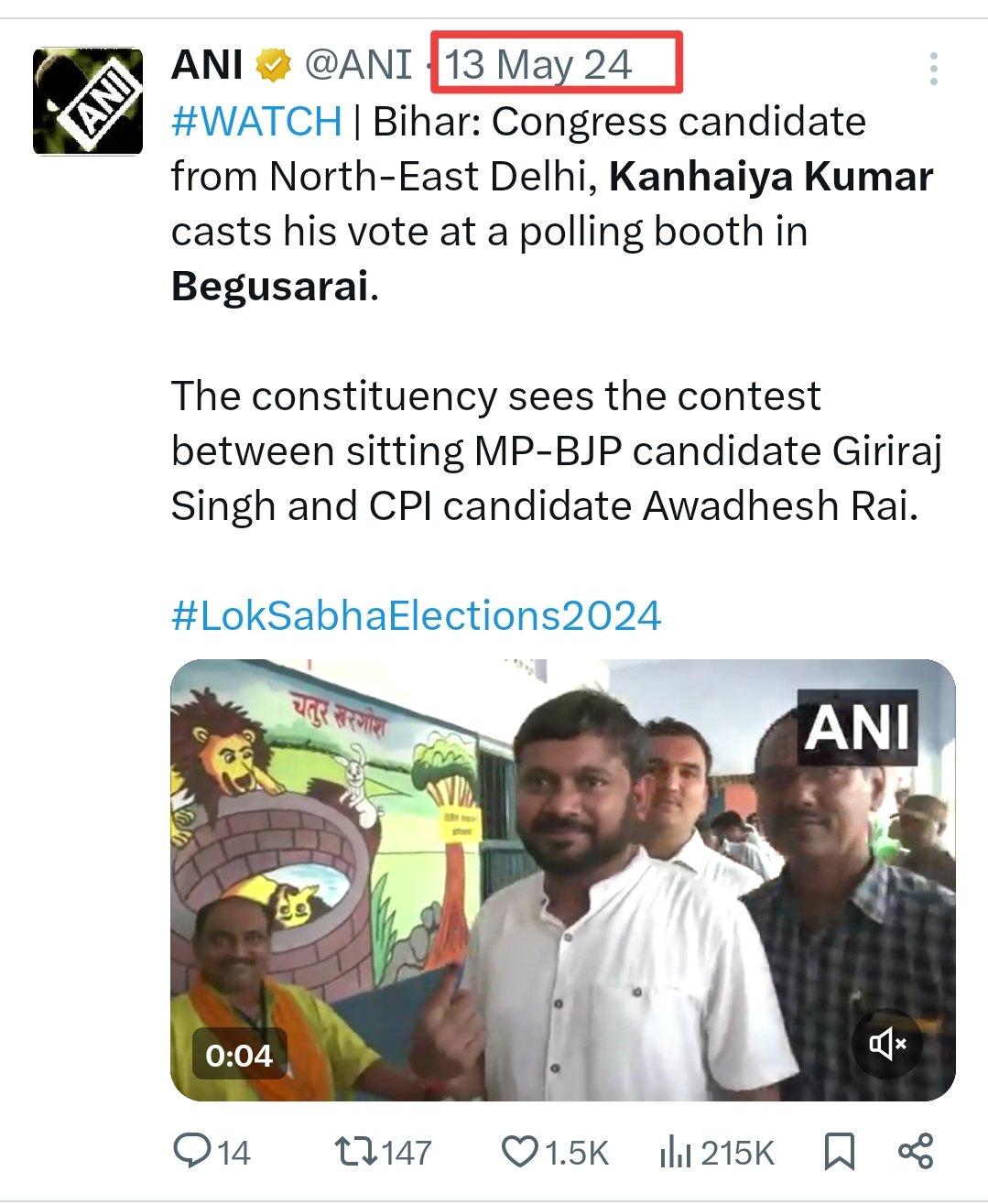Click the @ANI handle
Screen dimensions: 988x1204
357,66
